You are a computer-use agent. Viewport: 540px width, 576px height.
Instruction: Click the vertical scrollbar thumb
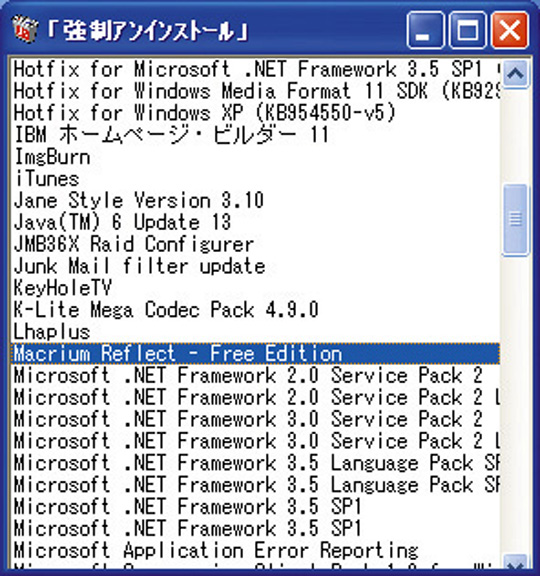point(515,219)
